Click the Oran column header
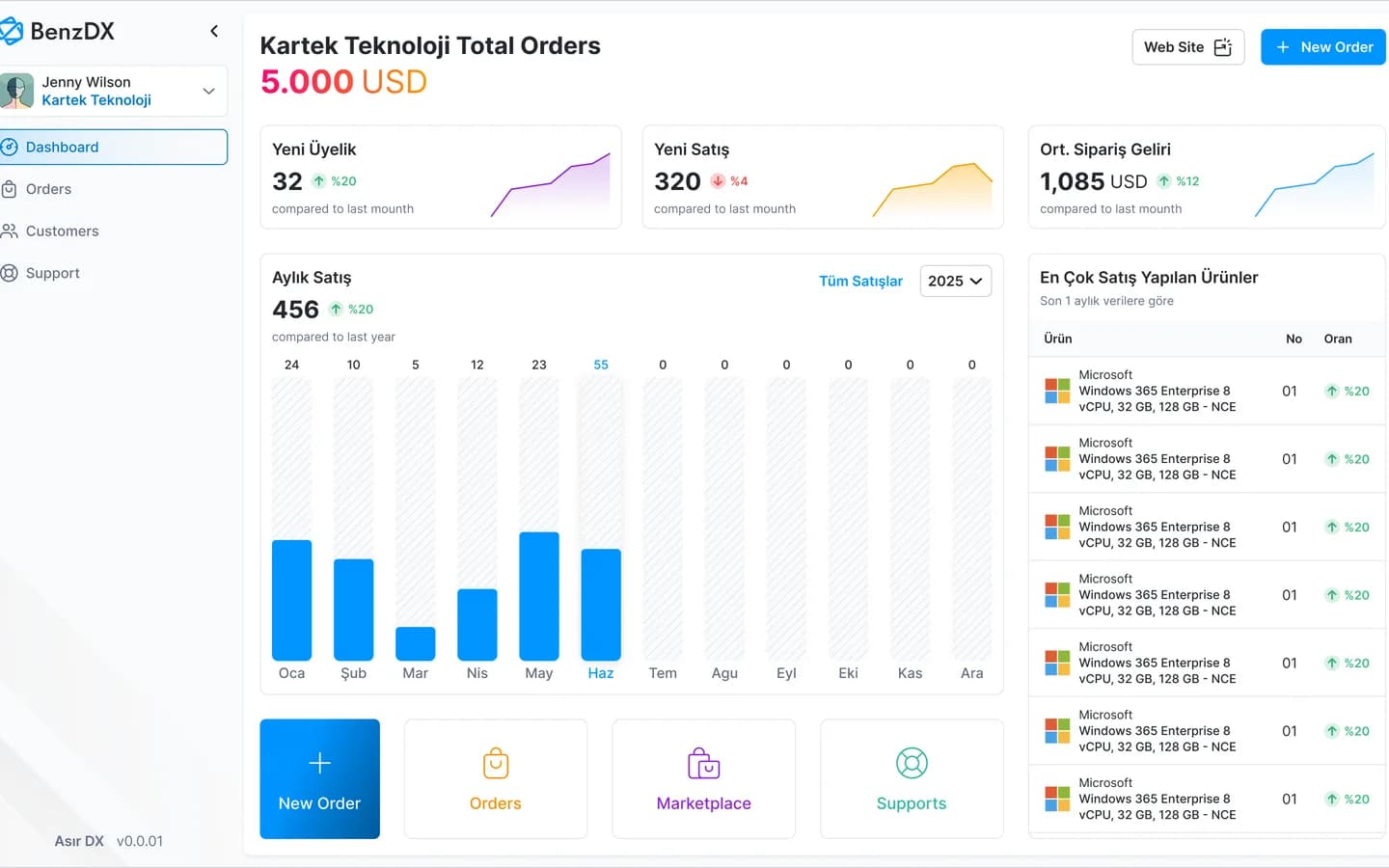This screenshot has height=868, width=1389. (x=1338, y=339)
